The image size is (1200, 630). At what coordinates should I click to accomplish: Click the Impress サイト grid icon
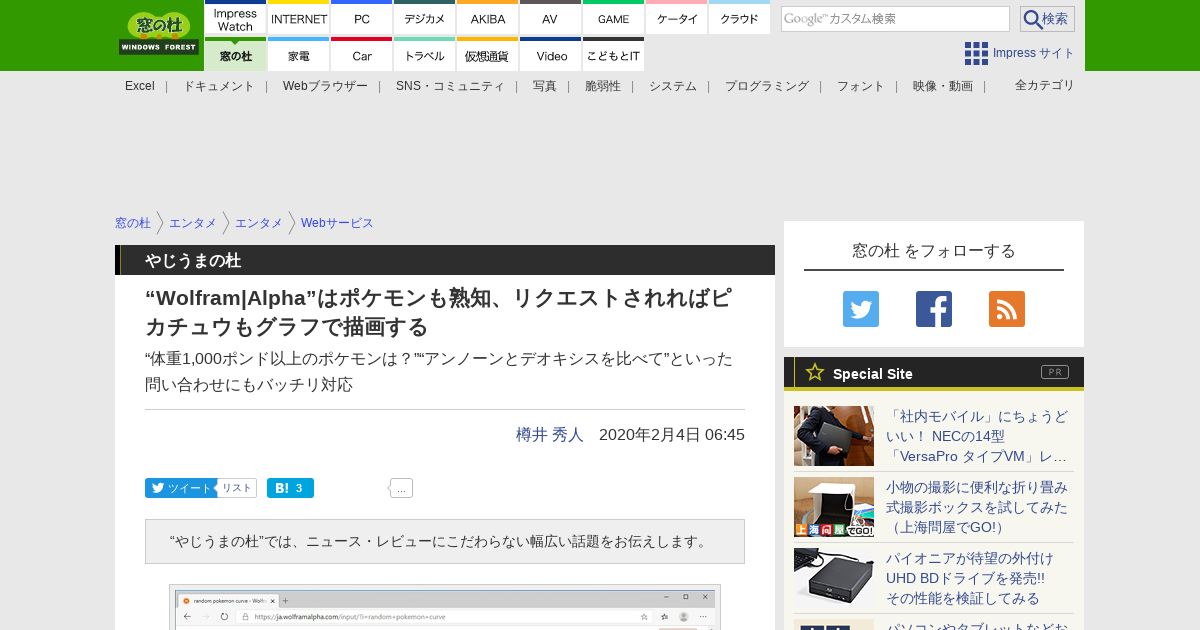[x=976, y=53]
